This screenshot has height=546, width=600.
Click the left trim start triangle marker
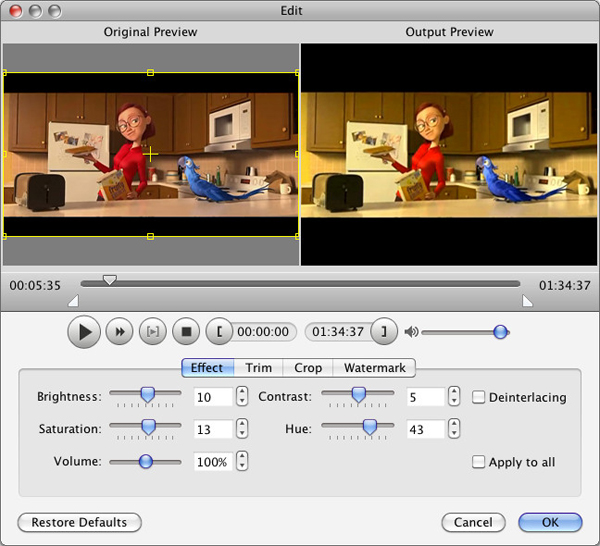pyautogui.click(x=74, y=301)
